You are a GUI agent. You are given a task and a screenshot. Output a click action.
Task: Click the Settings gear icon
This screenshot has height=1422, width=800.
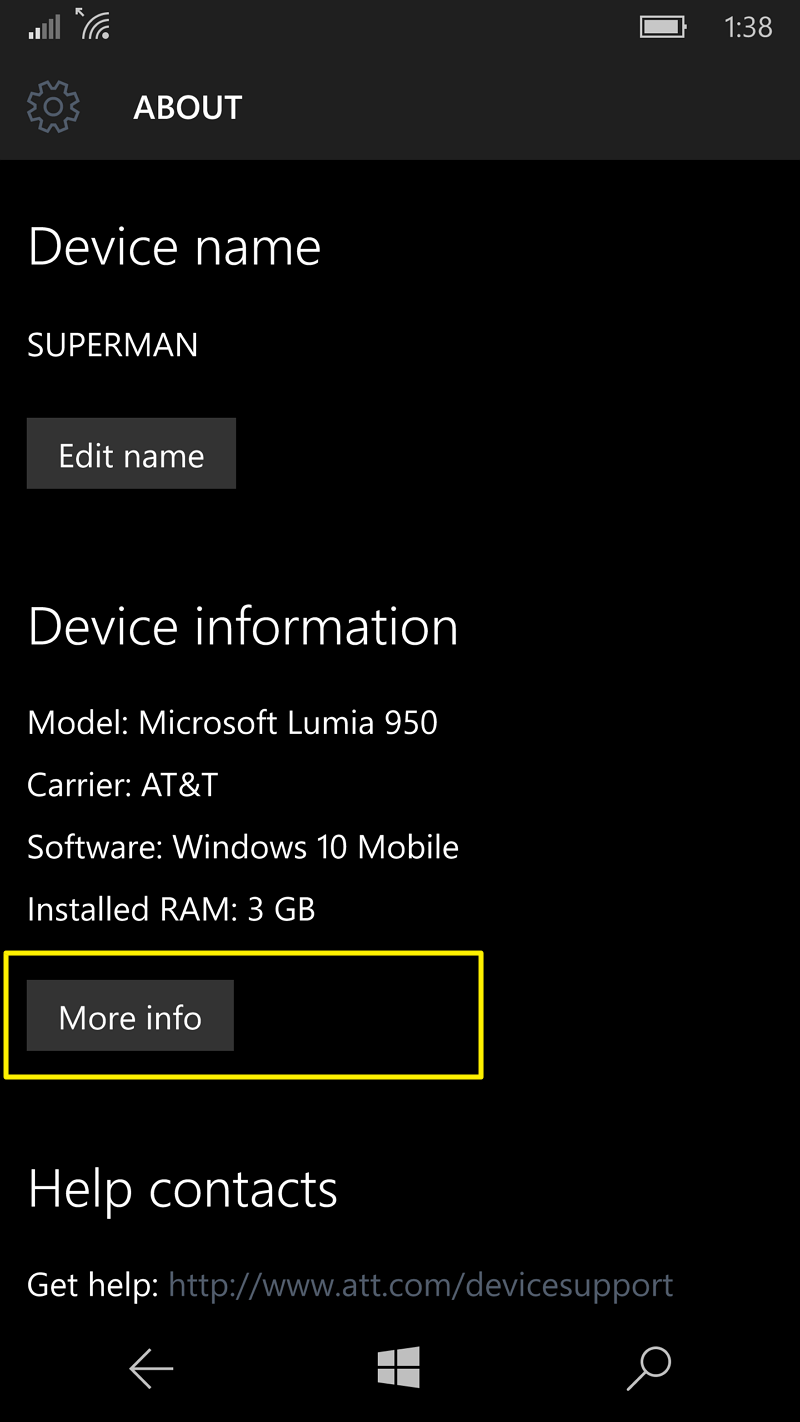(x=53, y=106)
